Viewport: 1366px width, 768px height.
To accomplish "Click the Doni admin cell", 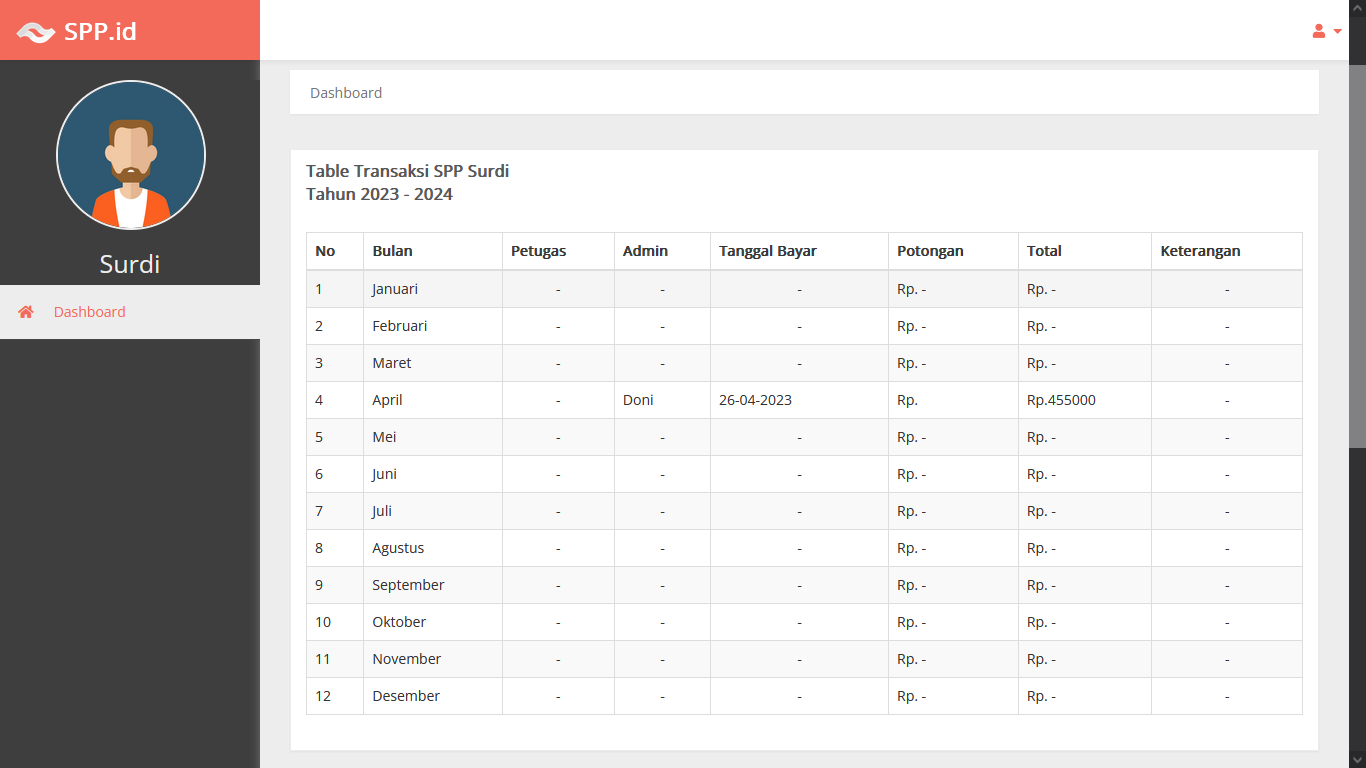I will click(638, 400).
